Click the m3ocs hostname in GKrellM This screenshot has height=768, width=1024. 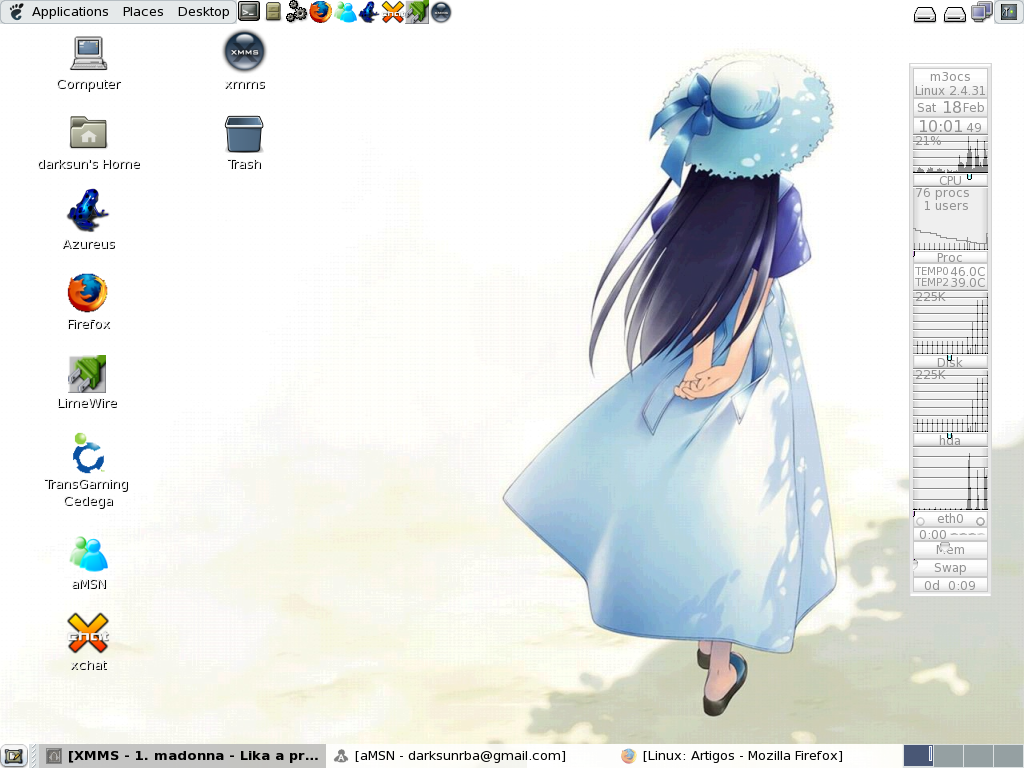950,76
